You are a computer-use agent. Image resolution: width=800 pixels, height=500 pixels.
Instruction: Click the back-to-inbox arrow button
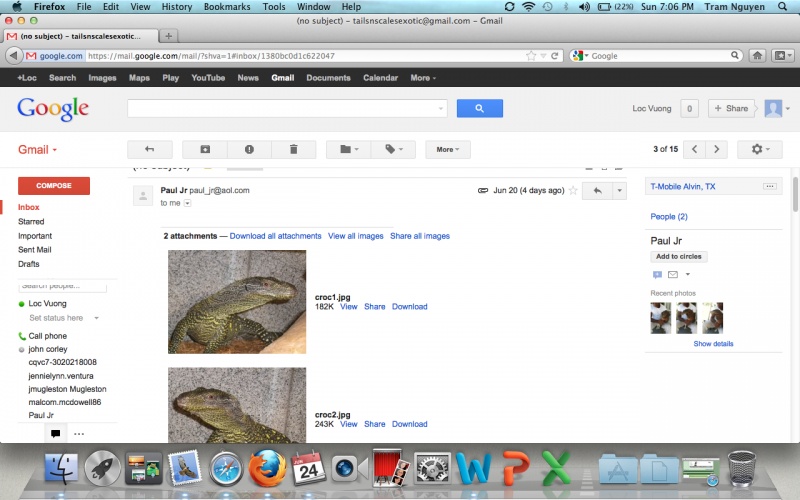pyautogui.click(x=149, y=149)
